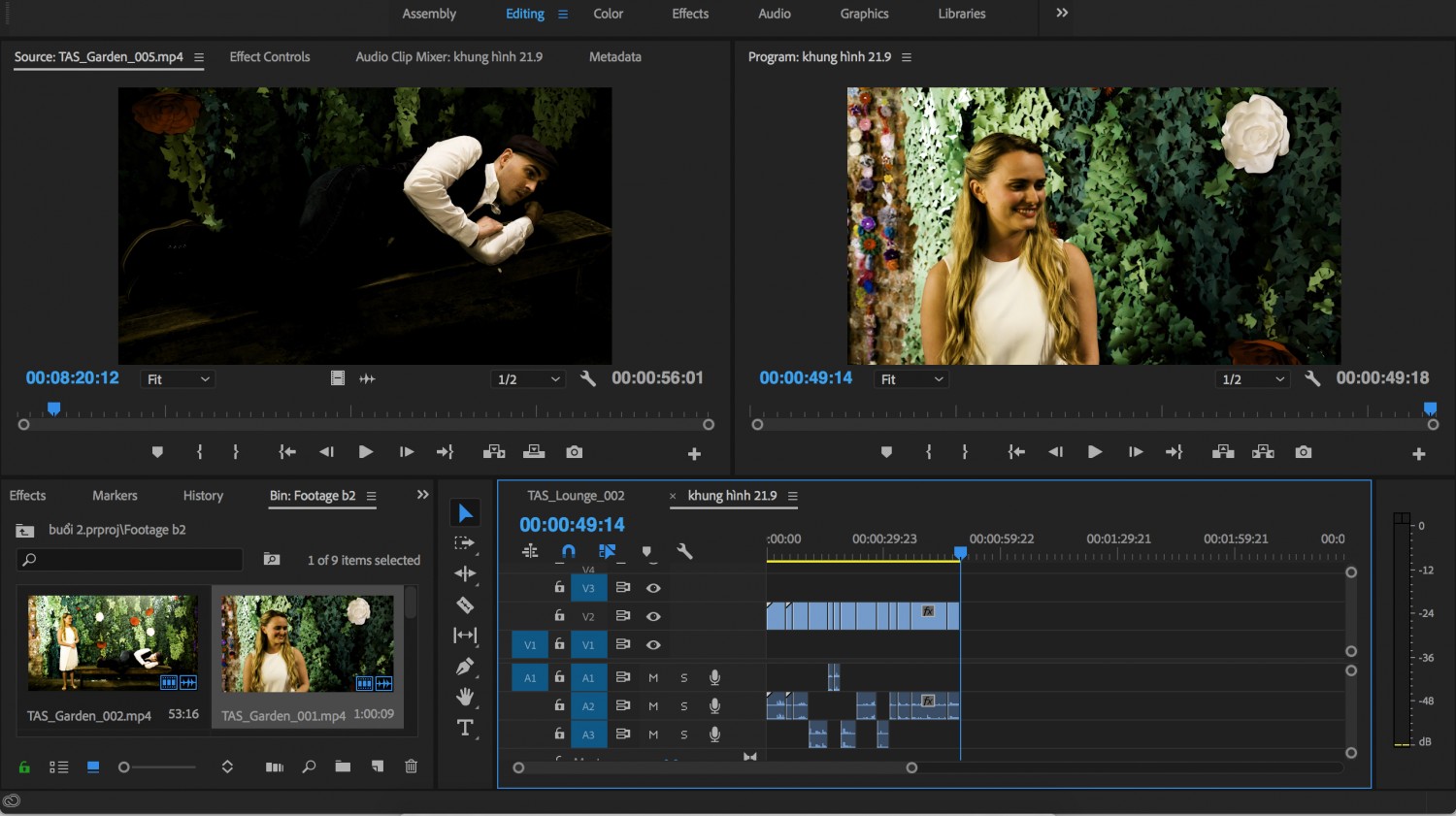Screen dimensions: 1456x816
Task: Toggle snap in timeline
Action: click(x=568, y=551)
